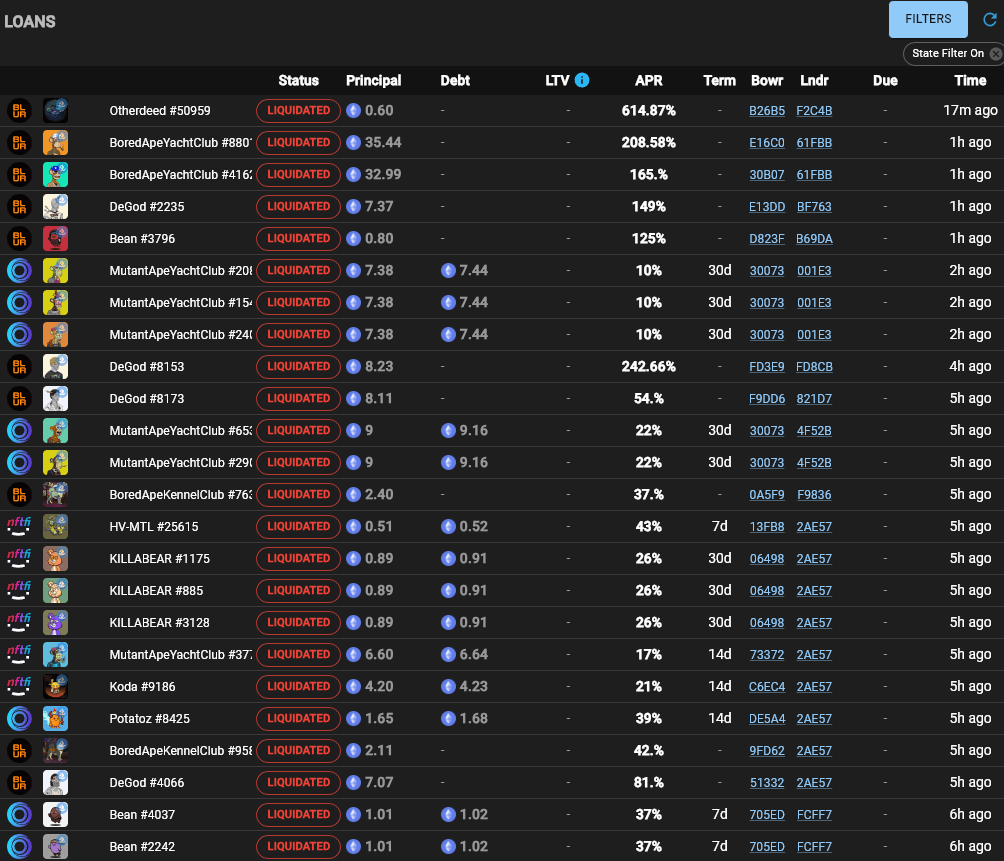Click the ETH icon beside debt 0.52
The image size is (1004, 861).
point(448,526)
